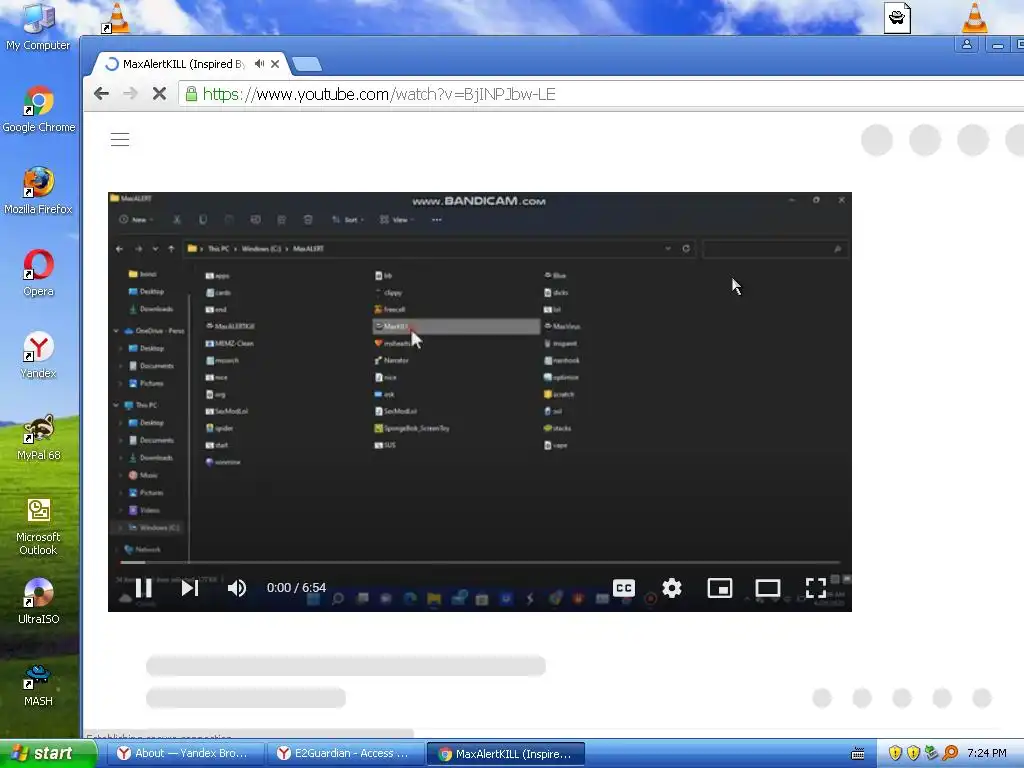Go back in Chrome
This screenshot has height=768, width=1024.
101,93
